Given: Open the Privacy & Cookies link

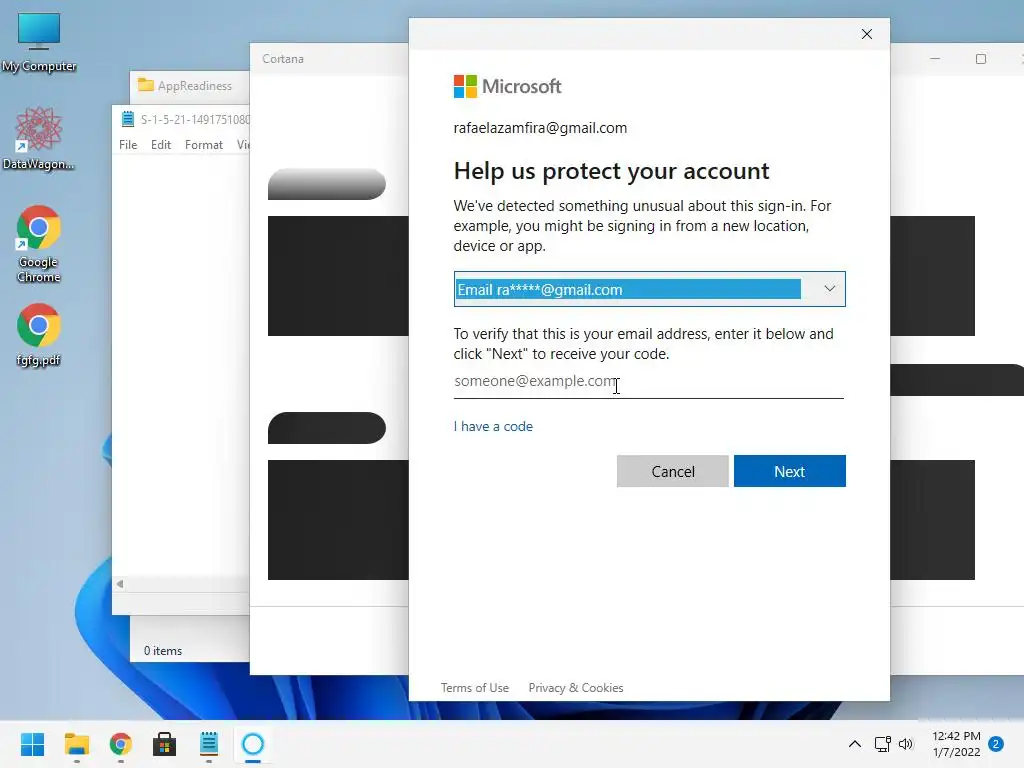Looking at the screenshot, I should 575,688.
